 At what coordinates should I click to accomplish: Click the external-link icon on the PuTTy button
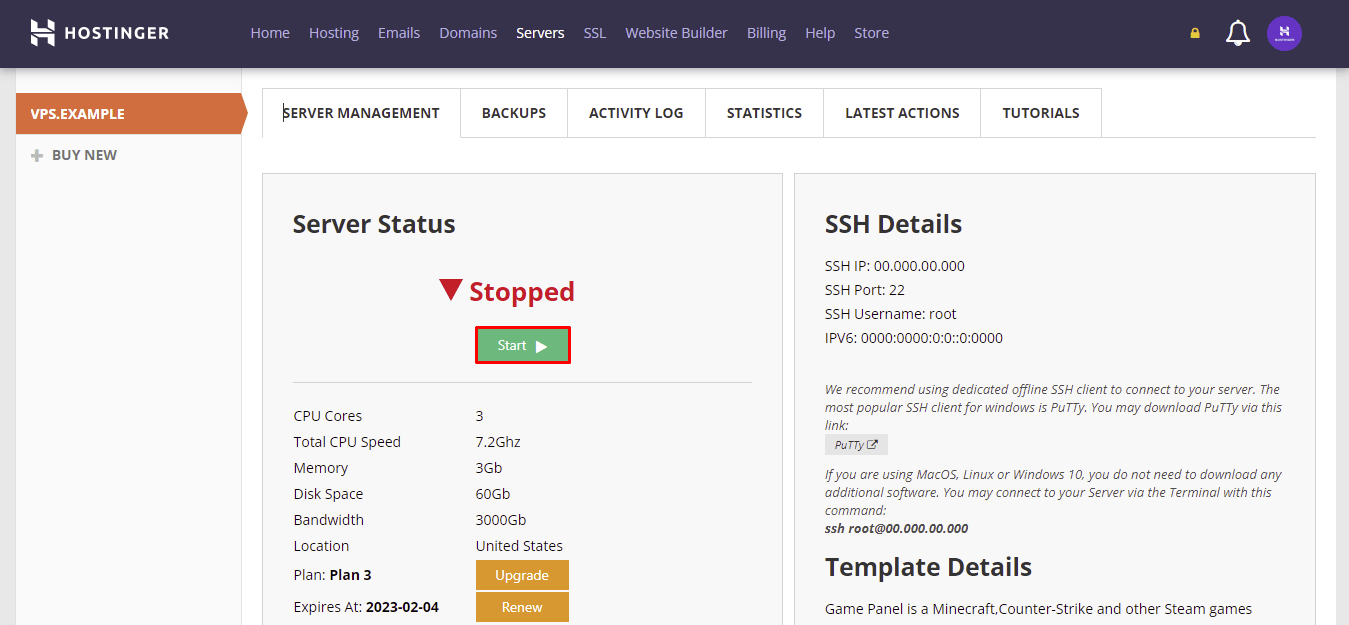coord(872,444)
